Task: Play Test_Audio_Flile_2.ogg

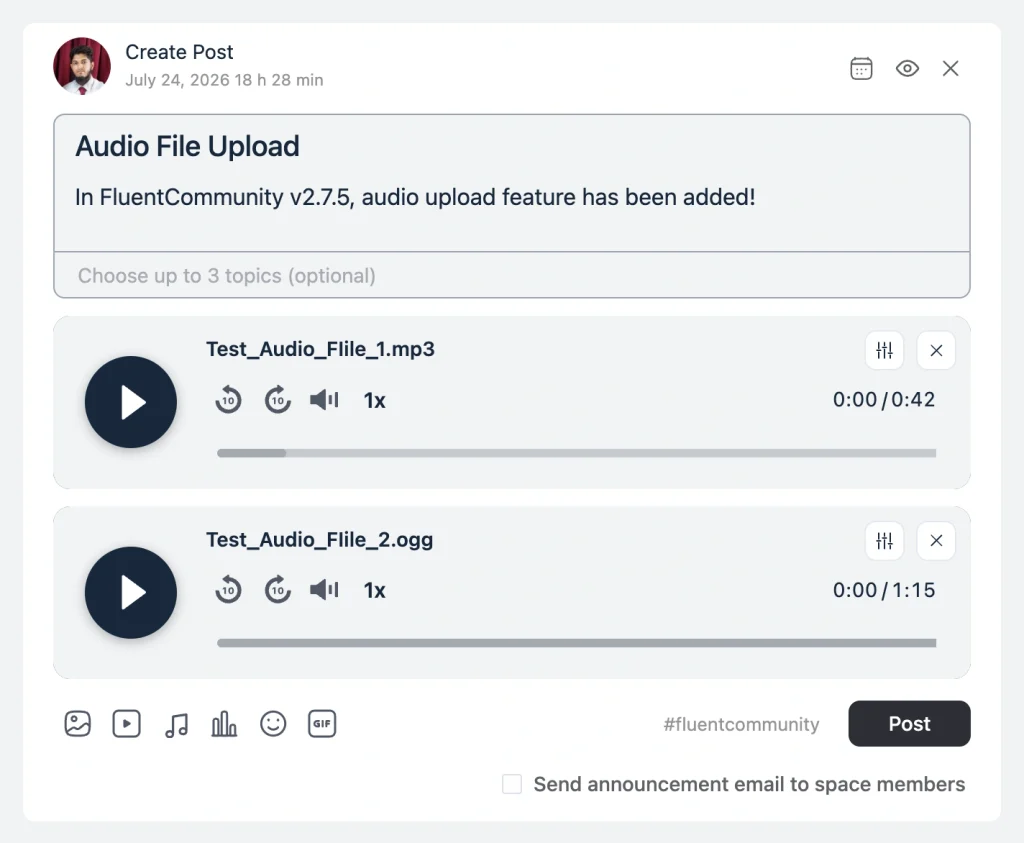Action: (131, 592)
